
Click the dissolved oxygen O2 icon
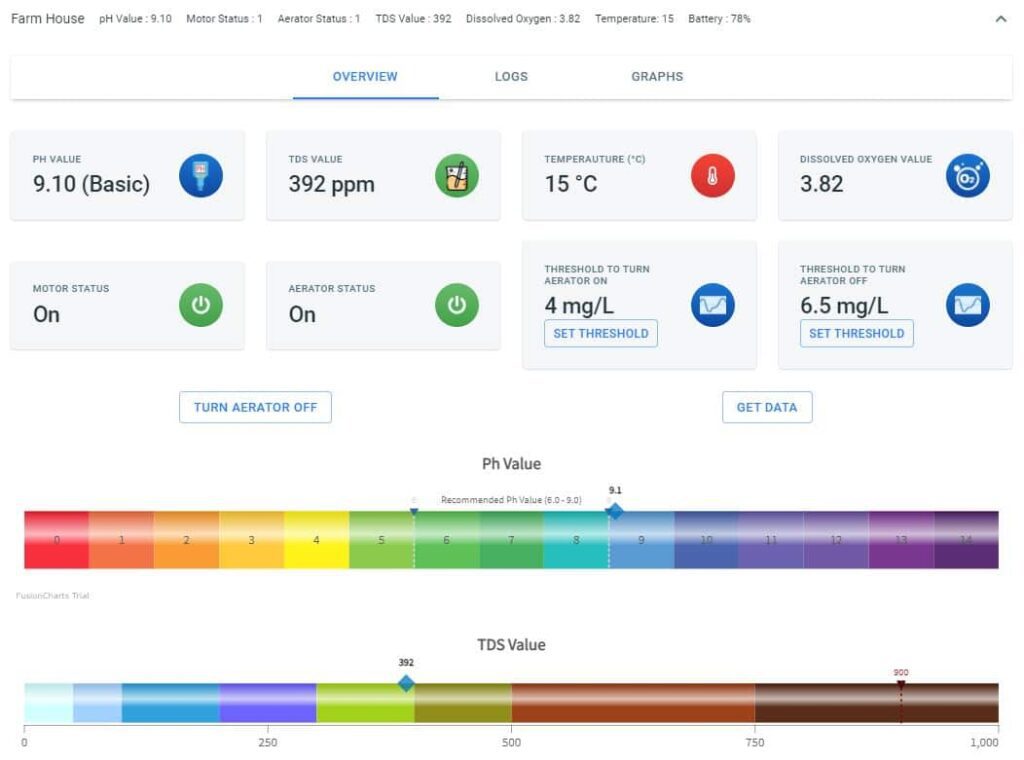pos(969,176)
